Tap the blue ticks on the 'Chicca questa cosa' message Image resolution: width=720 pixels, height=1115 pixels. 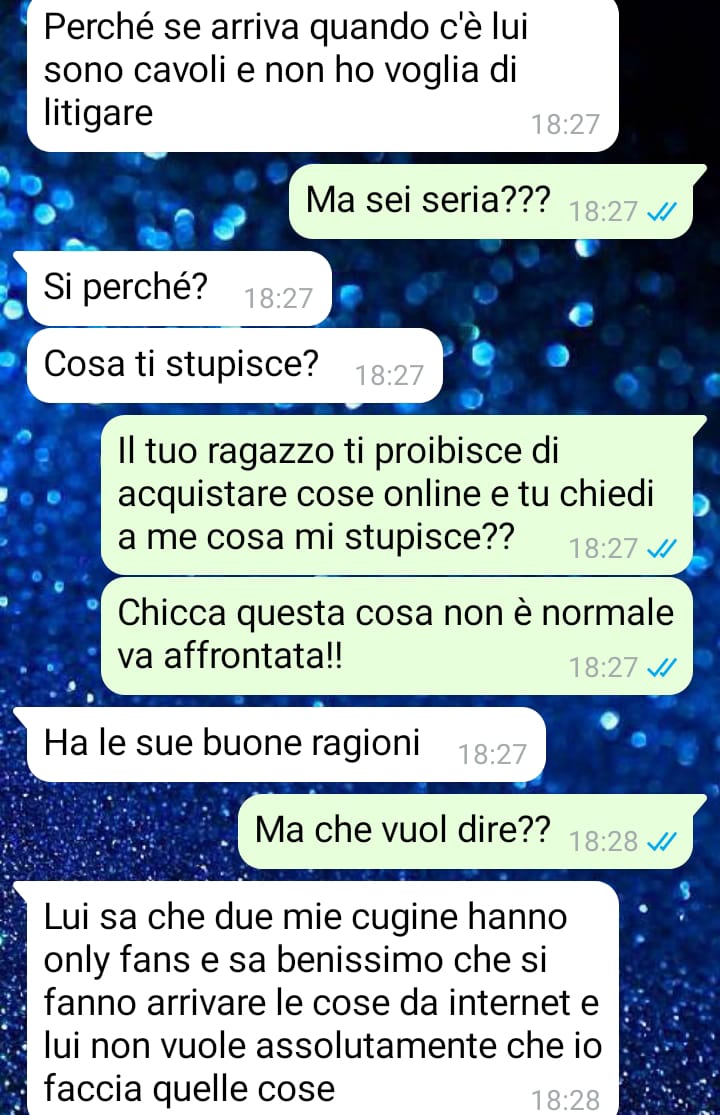coord(661,667)
